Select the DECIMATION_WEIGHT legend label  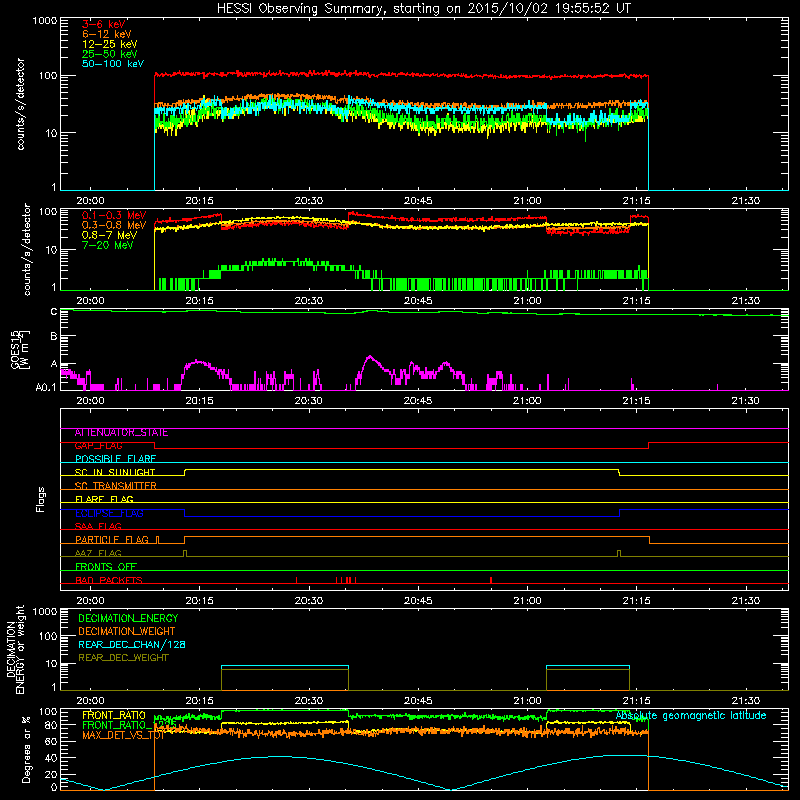(127, 631)
